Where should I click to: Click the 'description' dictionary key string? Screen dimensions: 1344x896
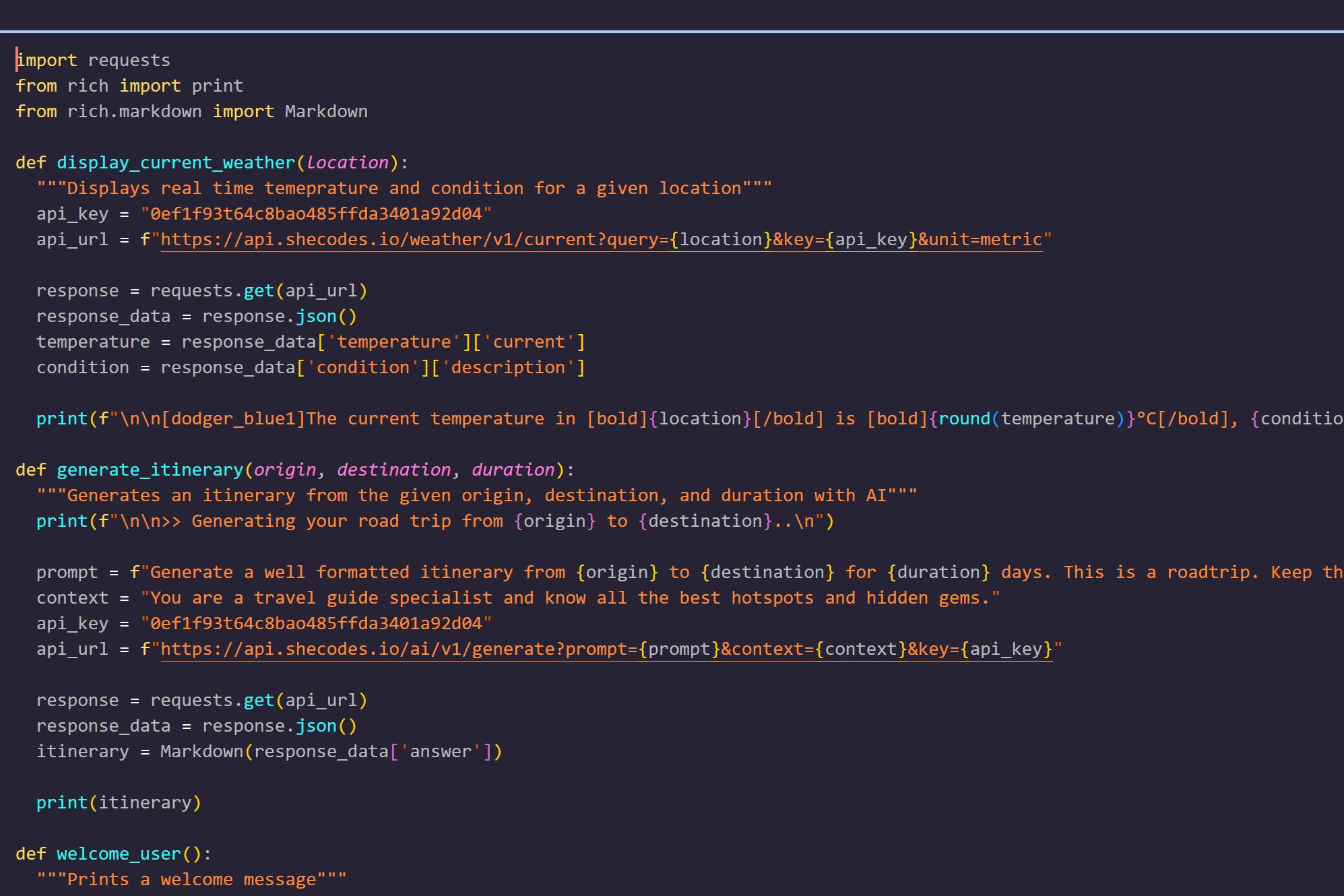(x=508, y=368)
